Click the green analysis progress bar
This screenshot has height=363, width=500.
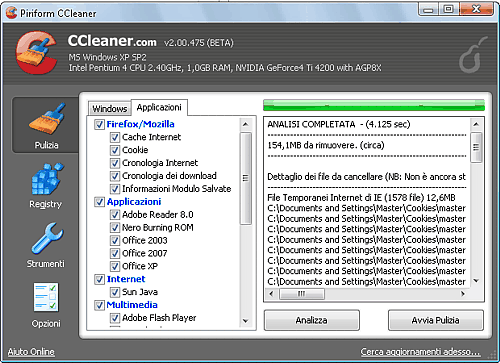(374, 105)
